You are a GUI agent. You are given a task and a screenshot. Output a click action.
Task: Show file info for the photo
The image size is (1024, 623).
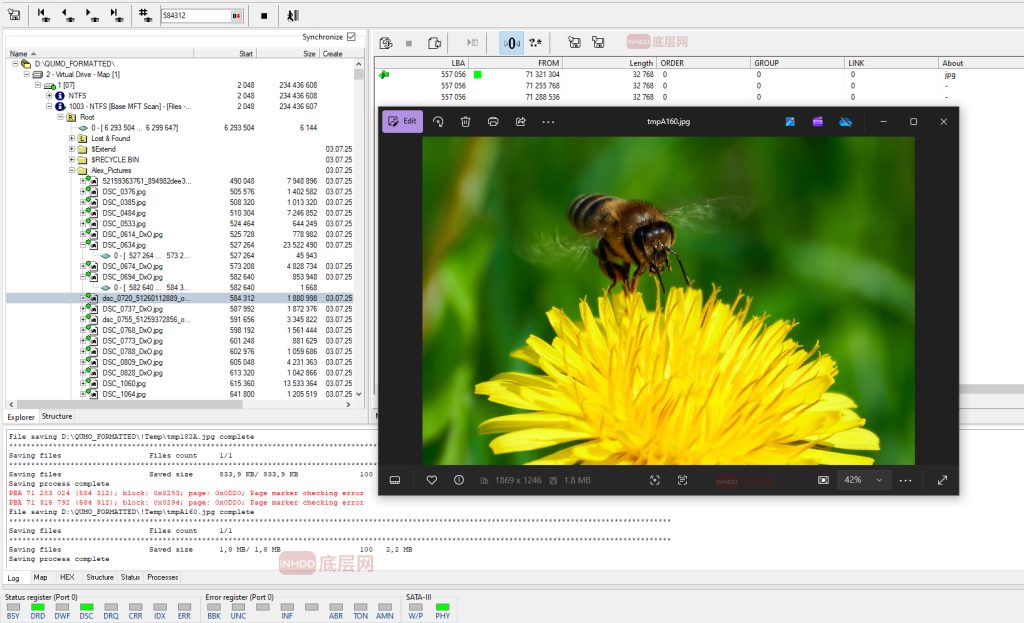pos(459,480)
